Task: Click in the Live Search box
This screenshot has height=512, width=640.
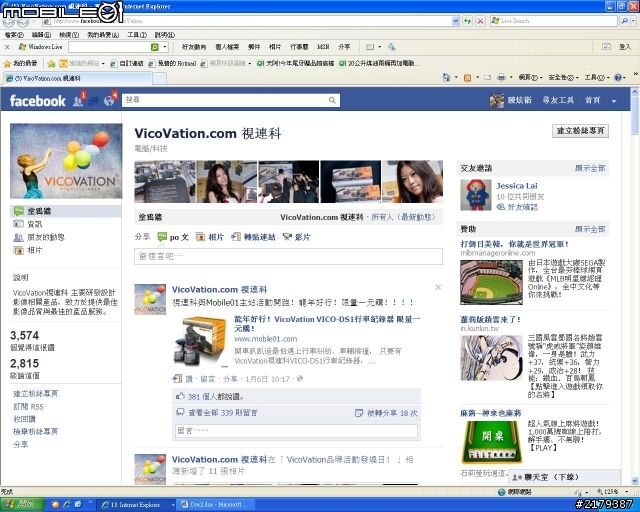Action: click(555, 21)
